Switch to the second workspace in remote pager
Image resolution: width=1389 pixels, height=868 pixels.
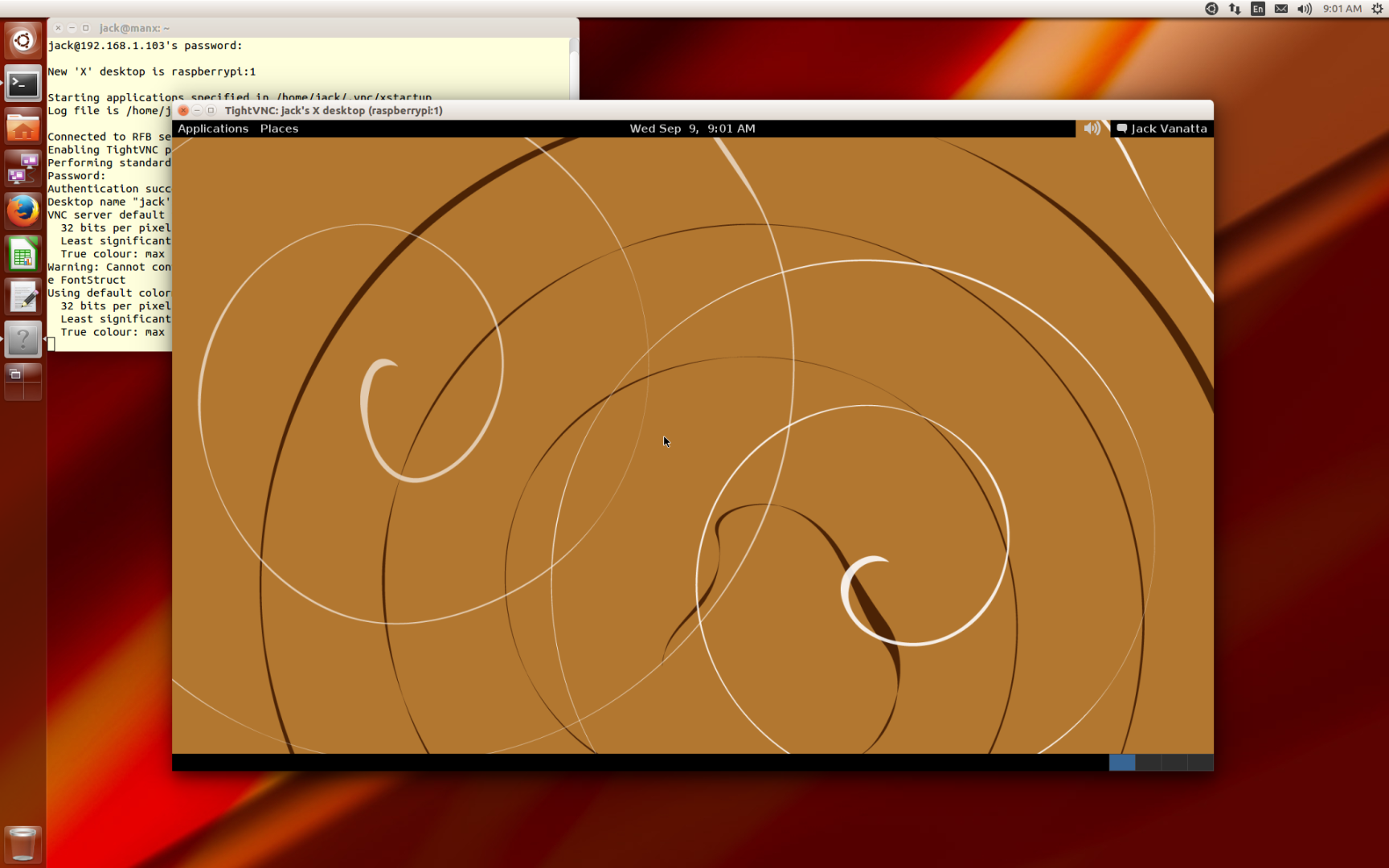point(1148,762)
